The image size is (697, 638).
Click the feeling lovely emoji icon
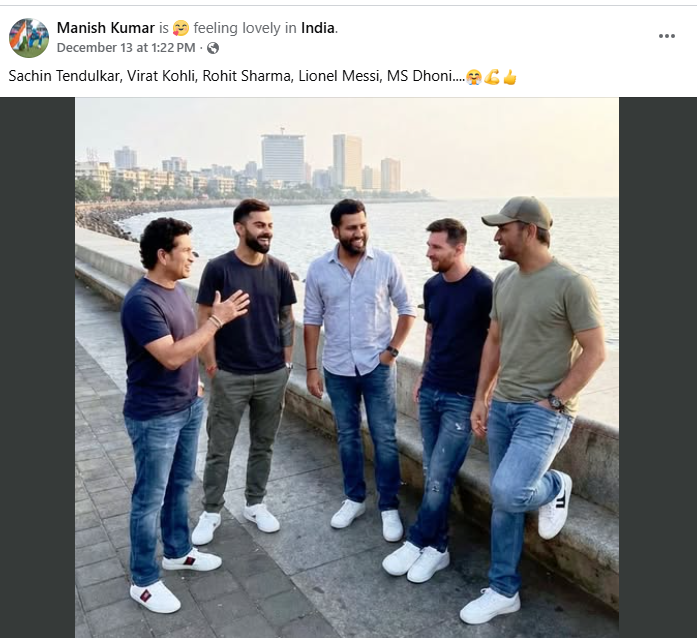coord(182,28)
